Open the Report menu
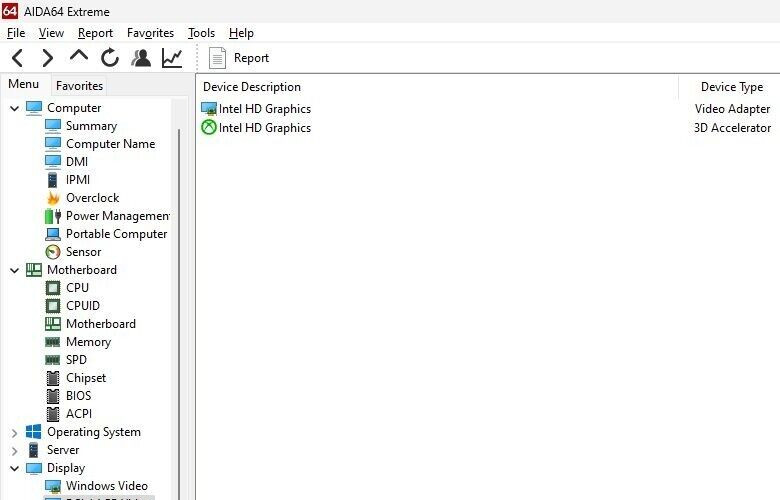The height and width of the screenshot is (500, 780). 96,33
